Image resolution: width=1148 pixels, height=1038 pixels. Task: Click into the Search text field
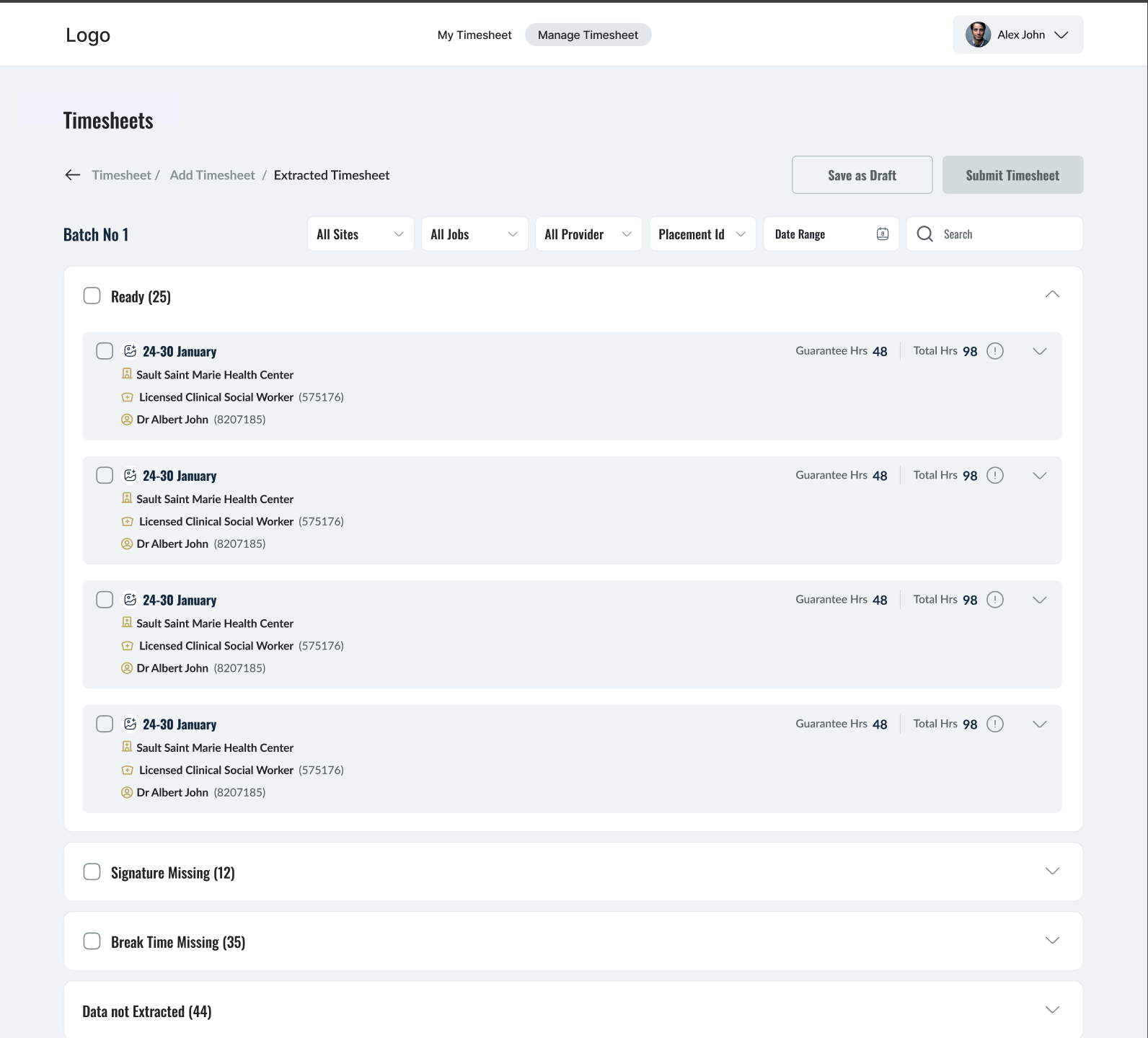[1008, 234]
